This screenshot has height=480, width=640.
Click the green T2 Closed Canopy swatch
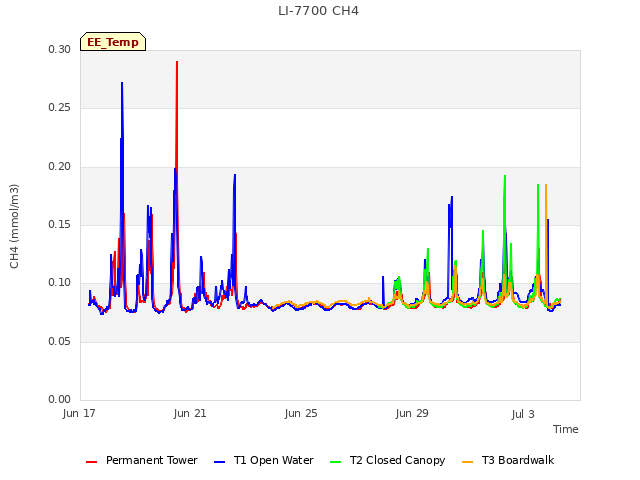pyautogui.click(x=336, y=462)
